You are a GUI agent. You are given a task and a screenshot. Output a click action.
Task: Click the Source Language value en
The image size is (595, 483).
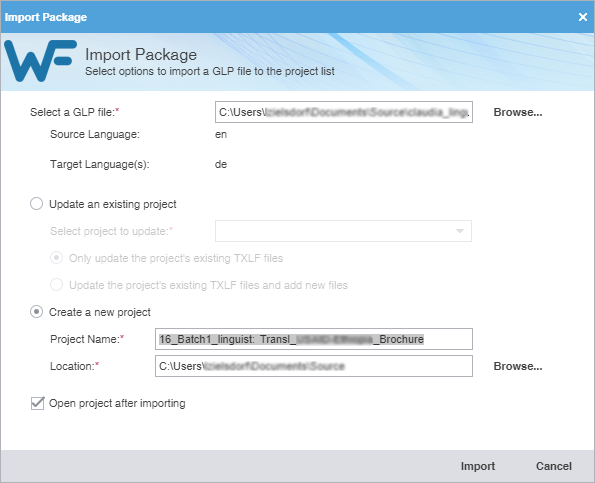(x=221, y=134)
